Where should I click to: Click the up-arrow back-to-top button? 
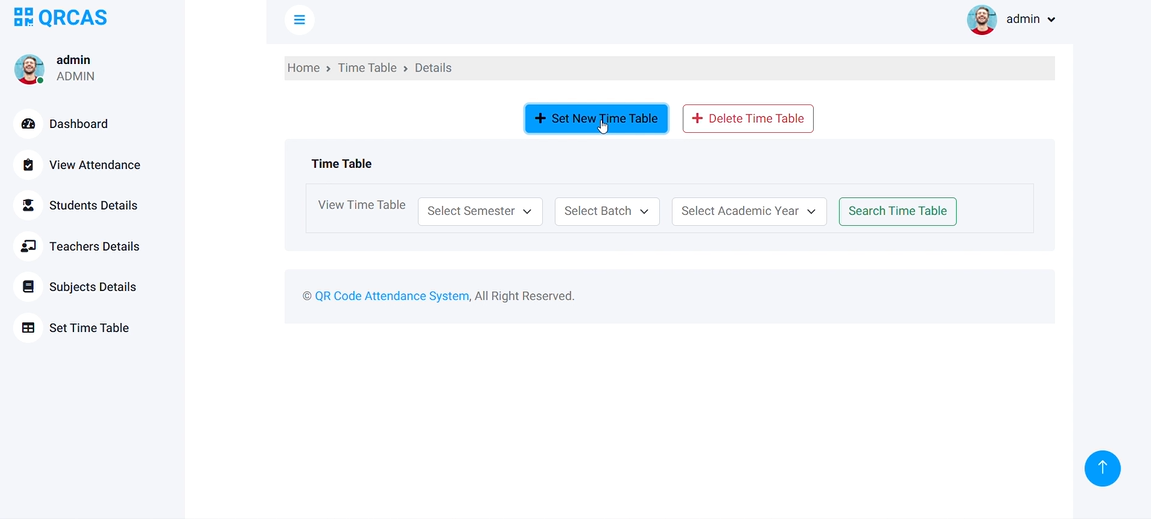pyautogui.click(x=1103, y=468)
